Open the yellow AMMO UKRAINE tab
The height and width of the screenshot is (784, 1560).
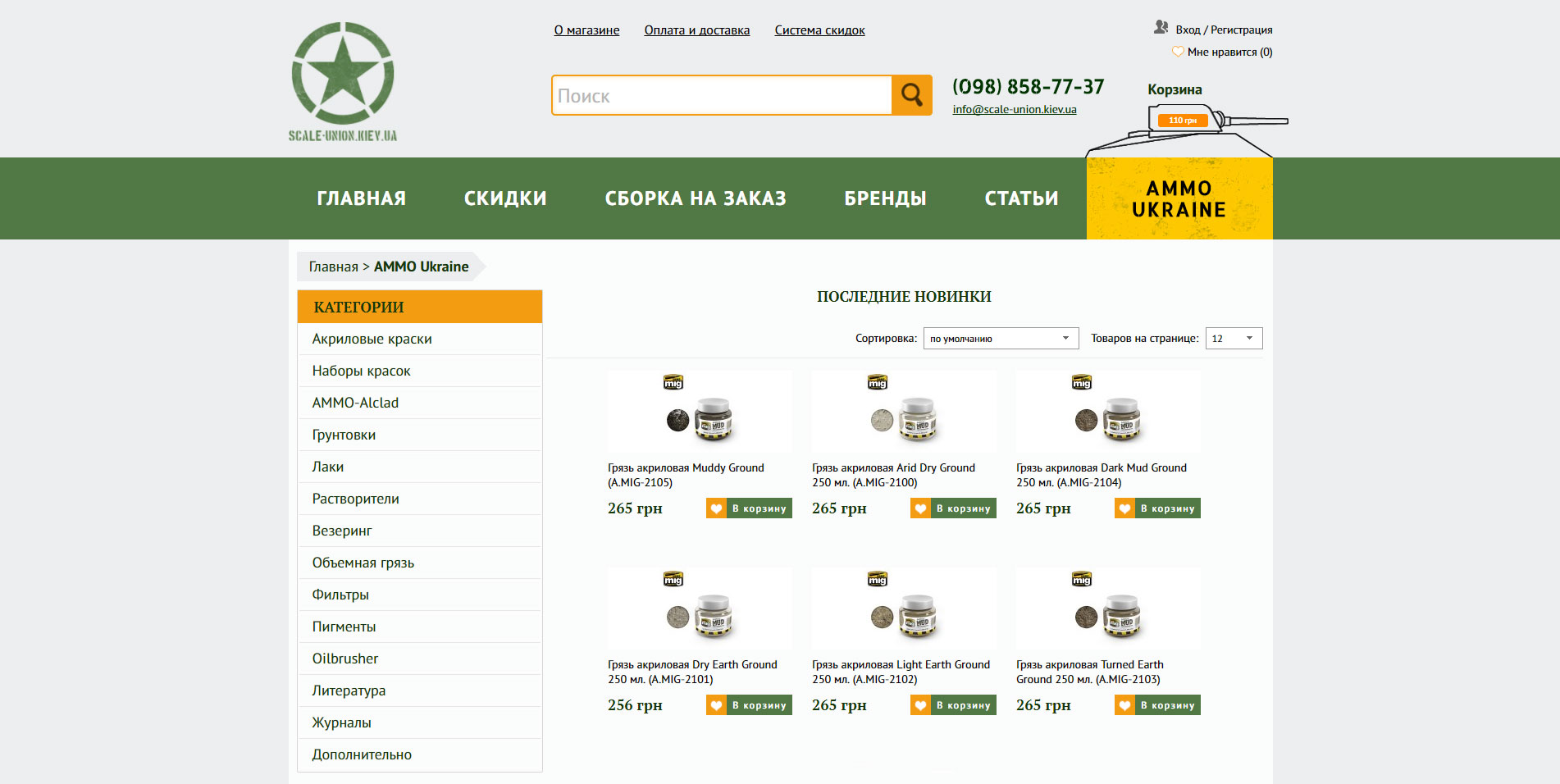pyautogui.click(x=1179, y=198)
